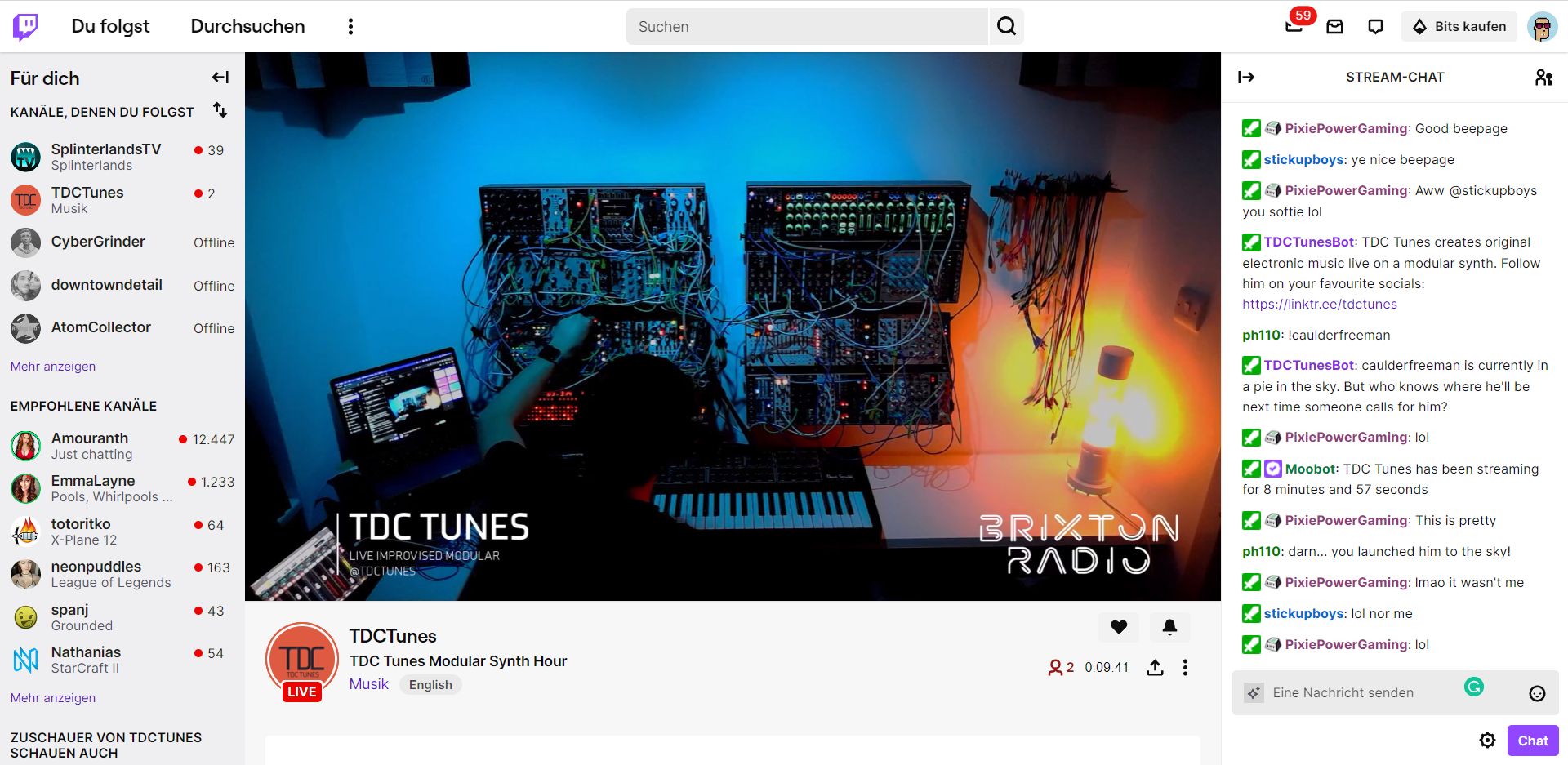This screenshot has width=1568, height=765.
Task: Send message with the Chat button
Action: pyautogui.click(x=1533, y=741)
